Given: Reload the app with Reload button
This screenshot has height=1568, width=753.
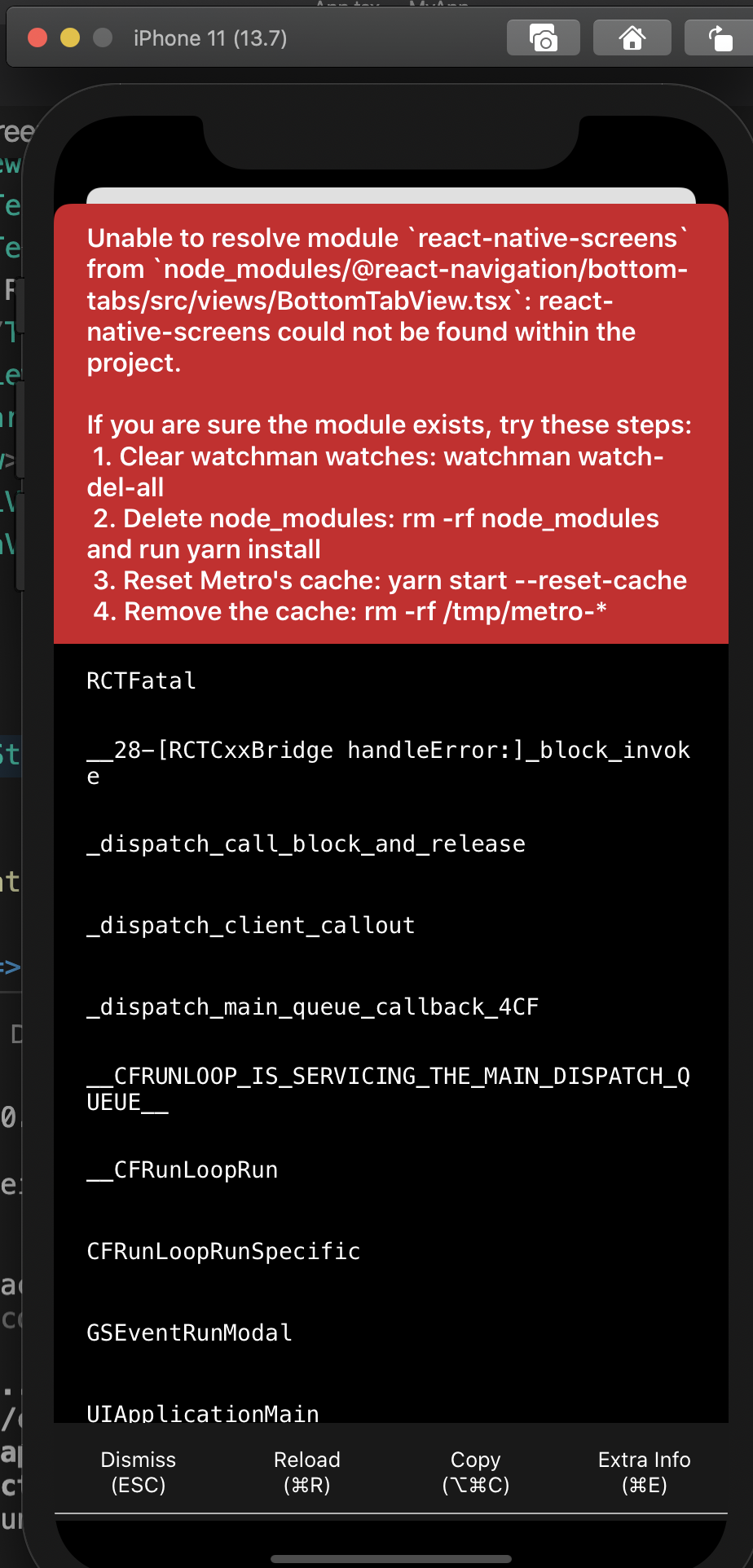Looking at the screenshot, I should [307, 1471].
